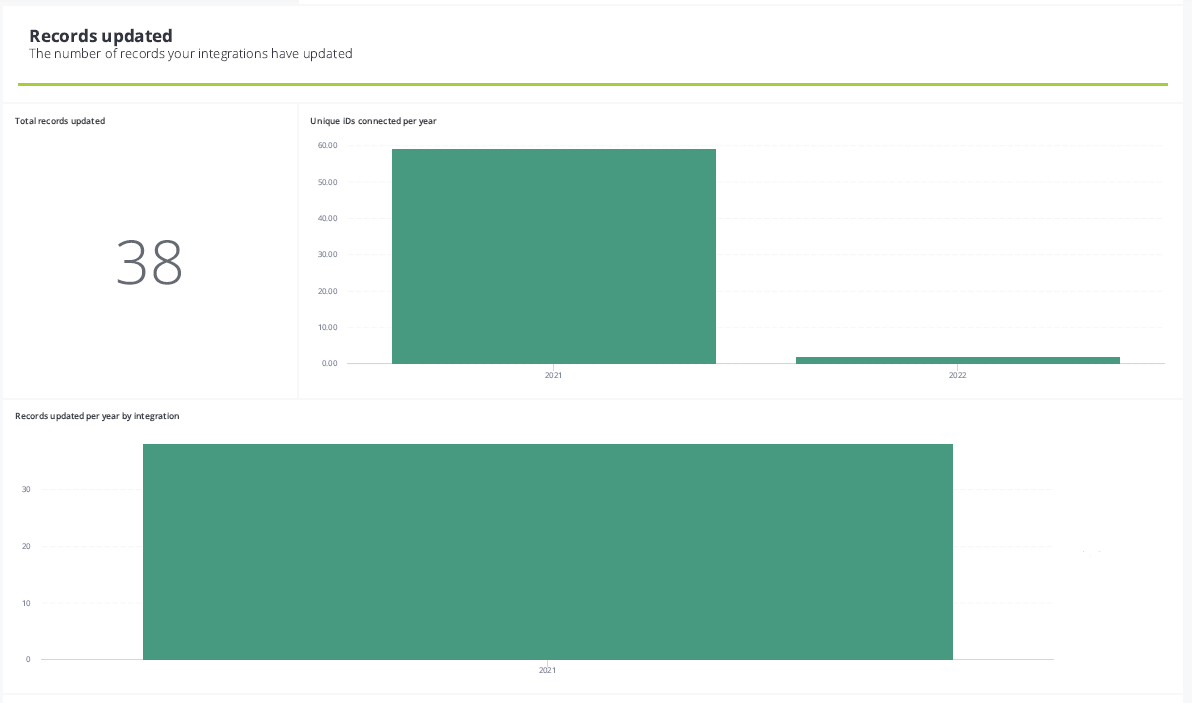Viewport: 1192px width, 703px height.
Task: Click the green divider line below the header
Action: click(x=592, y=85)
